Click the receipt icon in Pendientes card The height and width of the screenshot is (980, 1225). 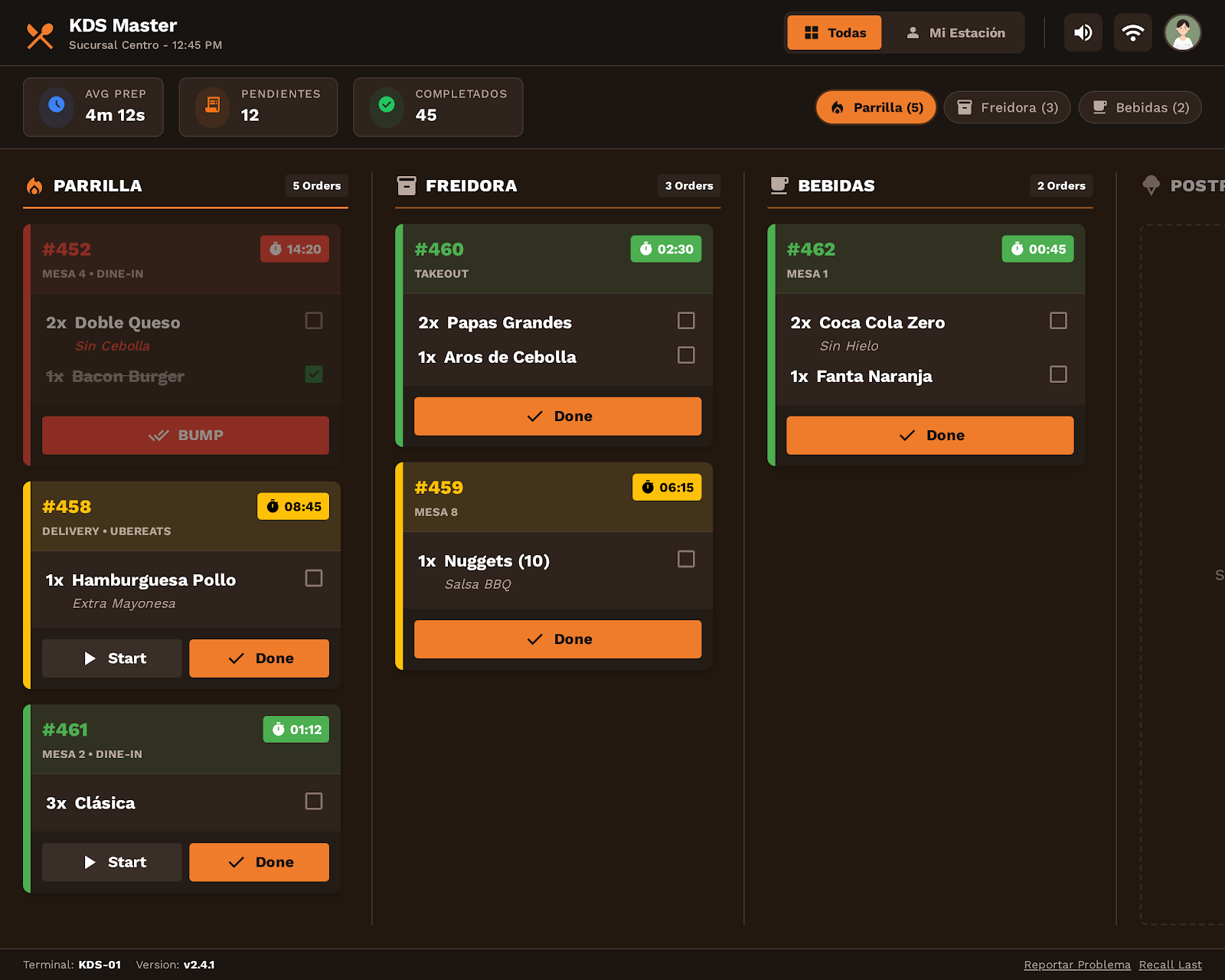pos(213,105)
